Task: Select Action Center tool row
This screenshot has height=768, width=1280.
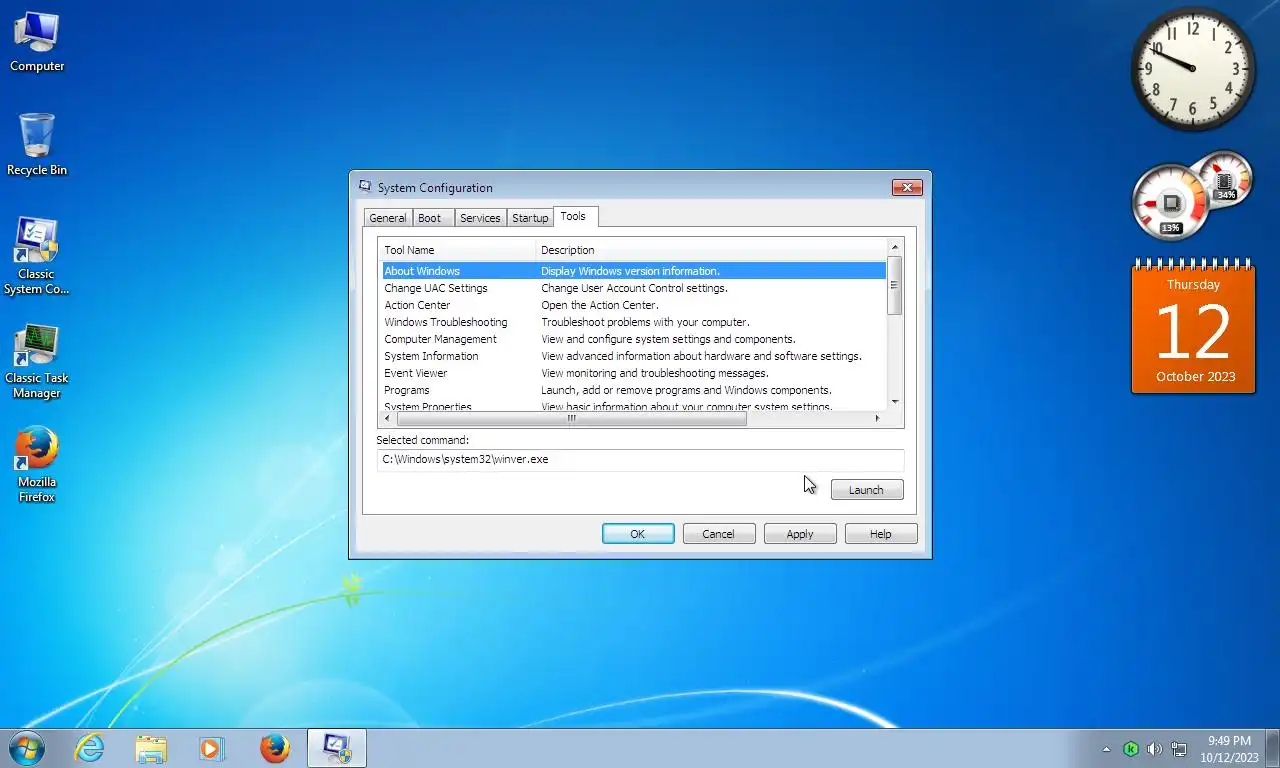Action: click(x=634, y=305)
